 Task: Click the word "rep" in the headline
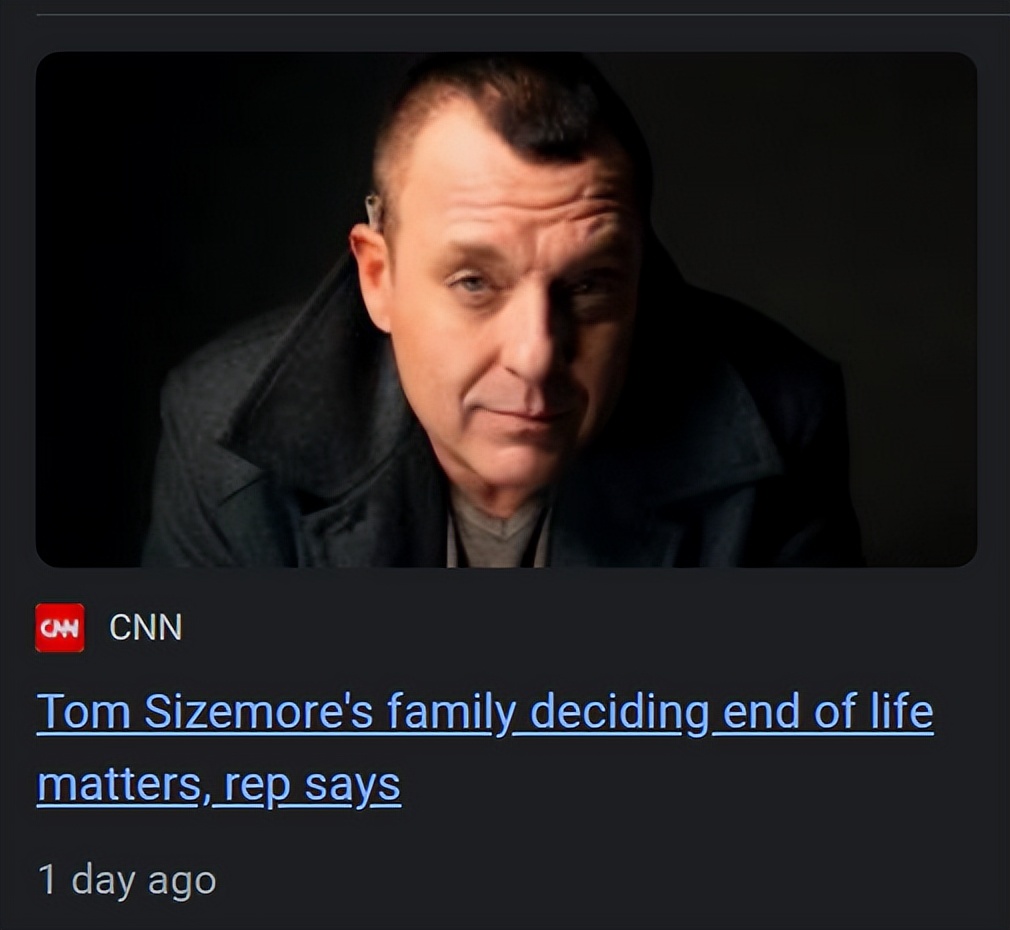point(258,785)
